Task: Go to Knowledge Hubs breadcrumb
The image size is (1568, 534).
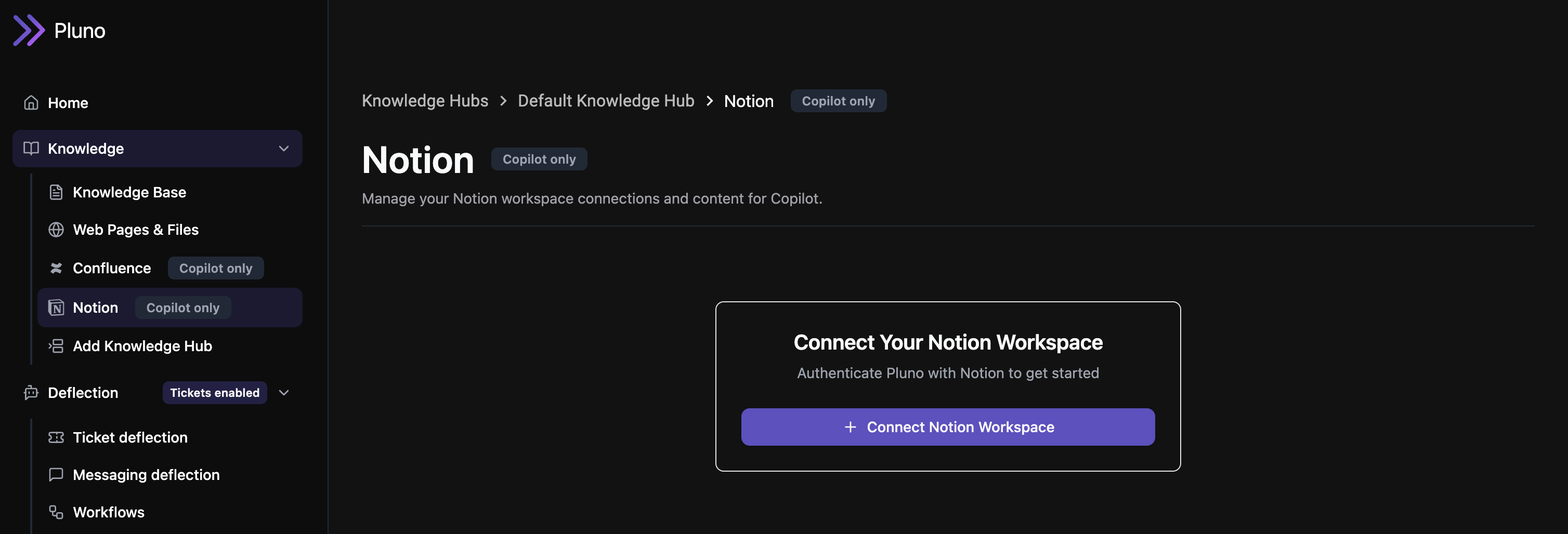Action: click(x=425, y=101)
